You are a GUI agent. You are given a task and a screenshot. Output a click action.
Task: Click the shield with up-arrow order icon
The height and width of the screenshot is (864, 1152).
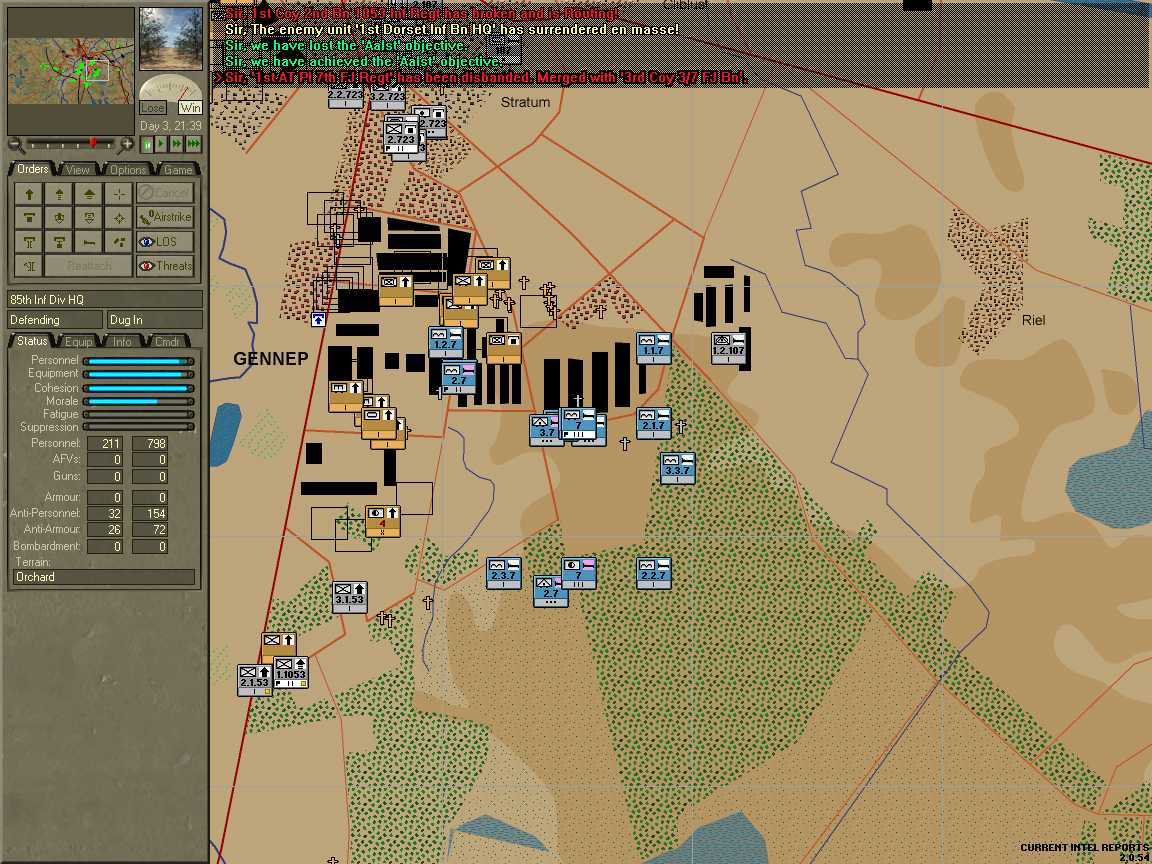(x=60, y=217)
